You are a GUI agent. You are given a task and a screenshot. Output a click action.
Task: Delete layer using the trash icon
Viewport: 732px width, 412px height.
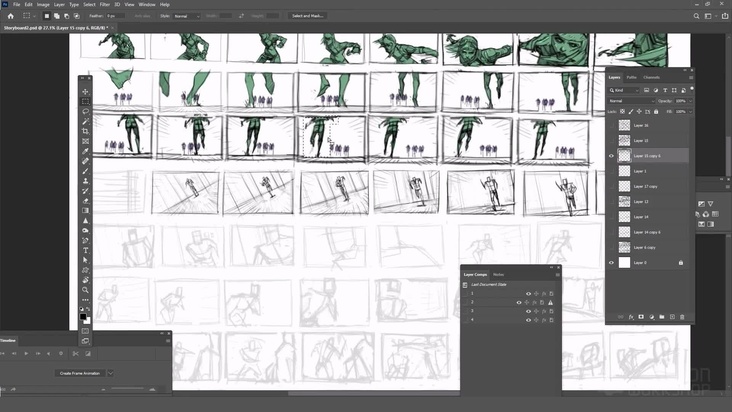(x=682, y=317)
